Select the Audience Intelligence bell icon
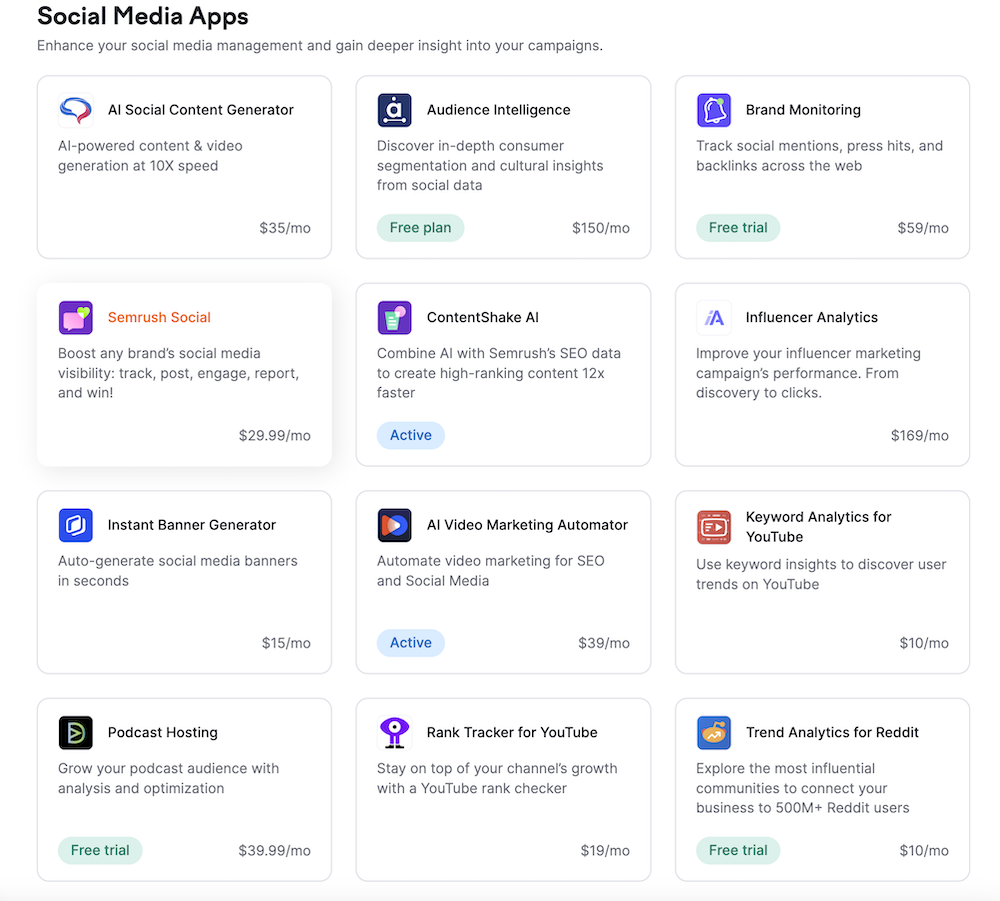This screenshot has height=901, width=1000. click(x=394, y=110)
